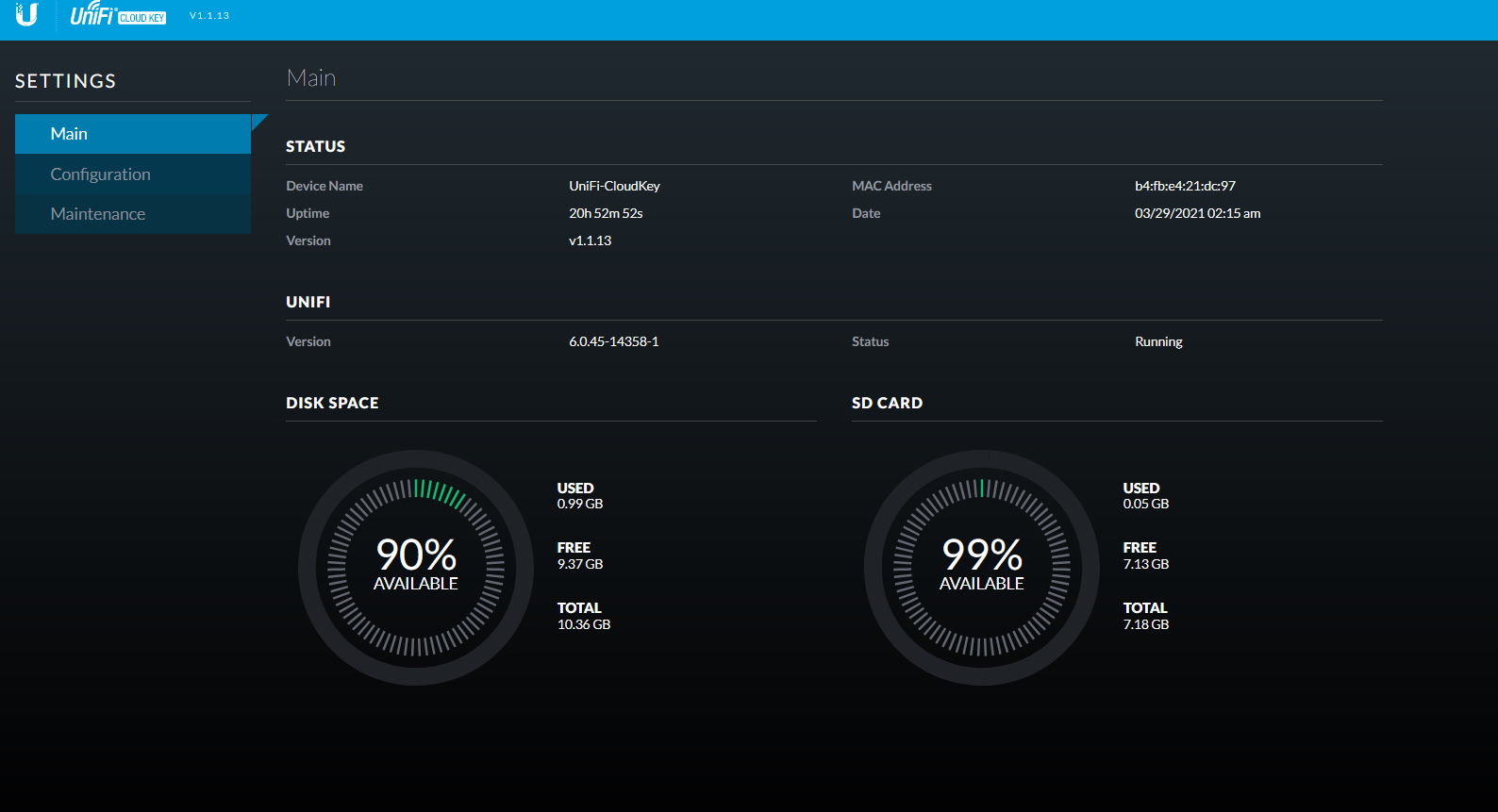
Task: Select the uptime value 20h 52m 52s
Action: 606,213
